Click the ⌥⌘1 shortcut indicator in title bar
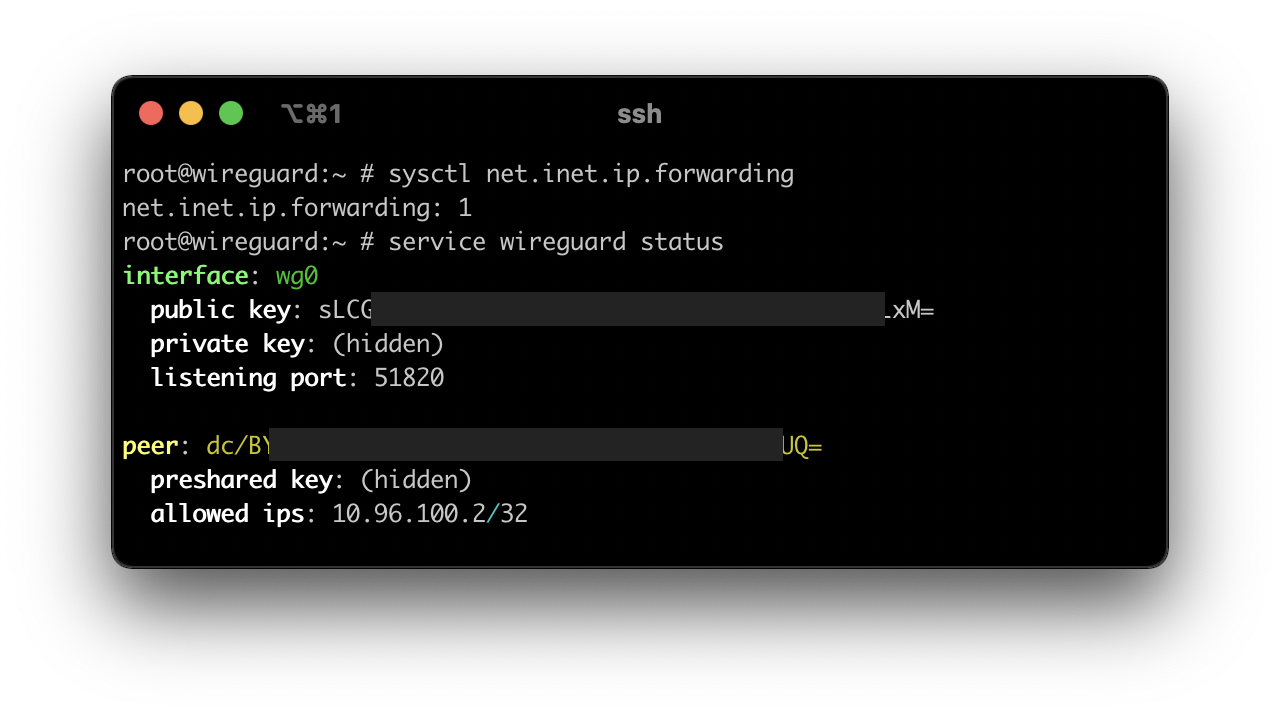The image size is (1280, 716). click(311, 114)
